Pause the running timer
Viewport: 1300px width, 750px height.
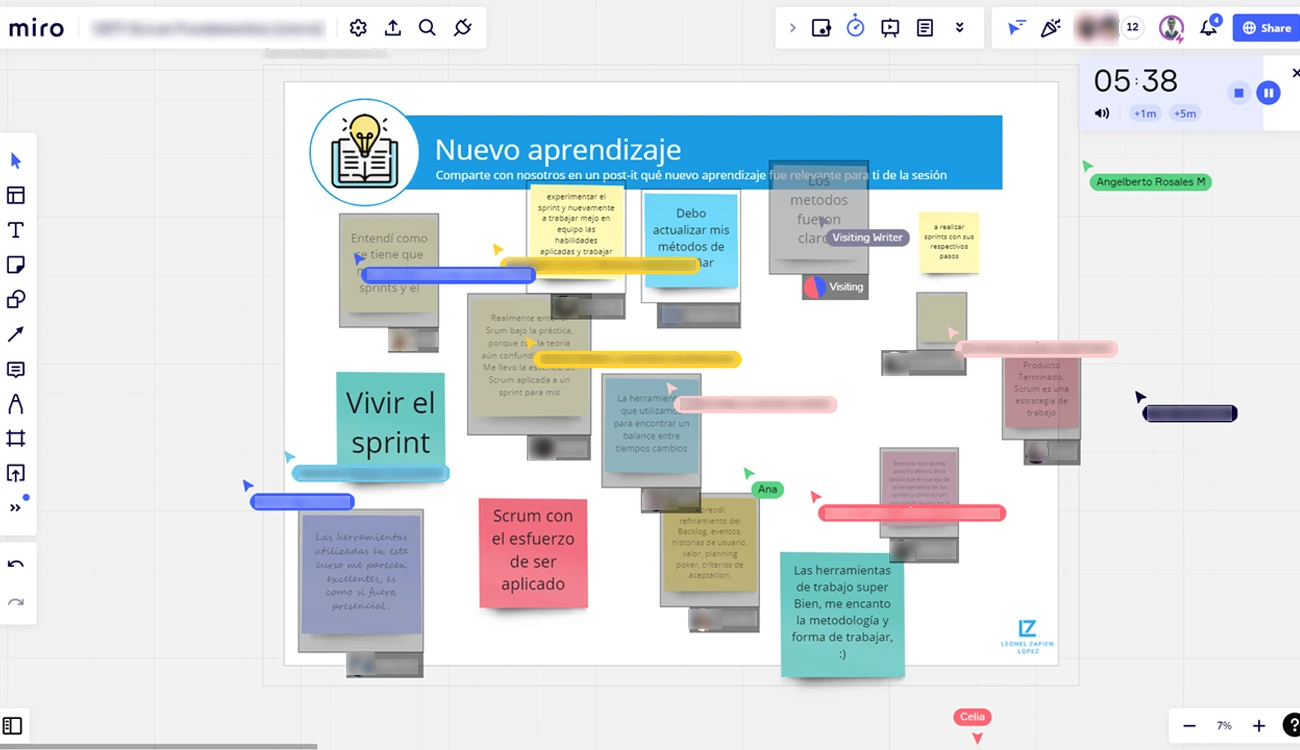click(x=1268, y=93)
